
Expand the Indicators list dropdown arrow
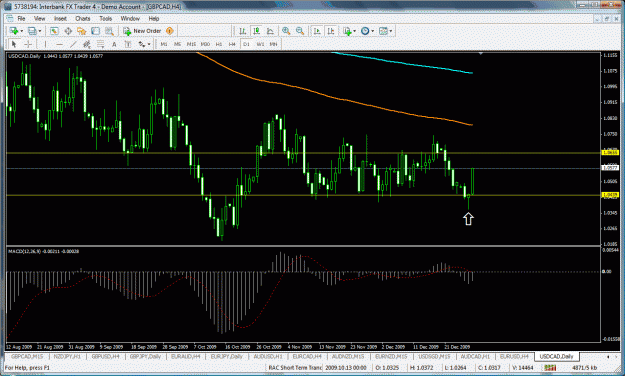click(x=354, y=31)
